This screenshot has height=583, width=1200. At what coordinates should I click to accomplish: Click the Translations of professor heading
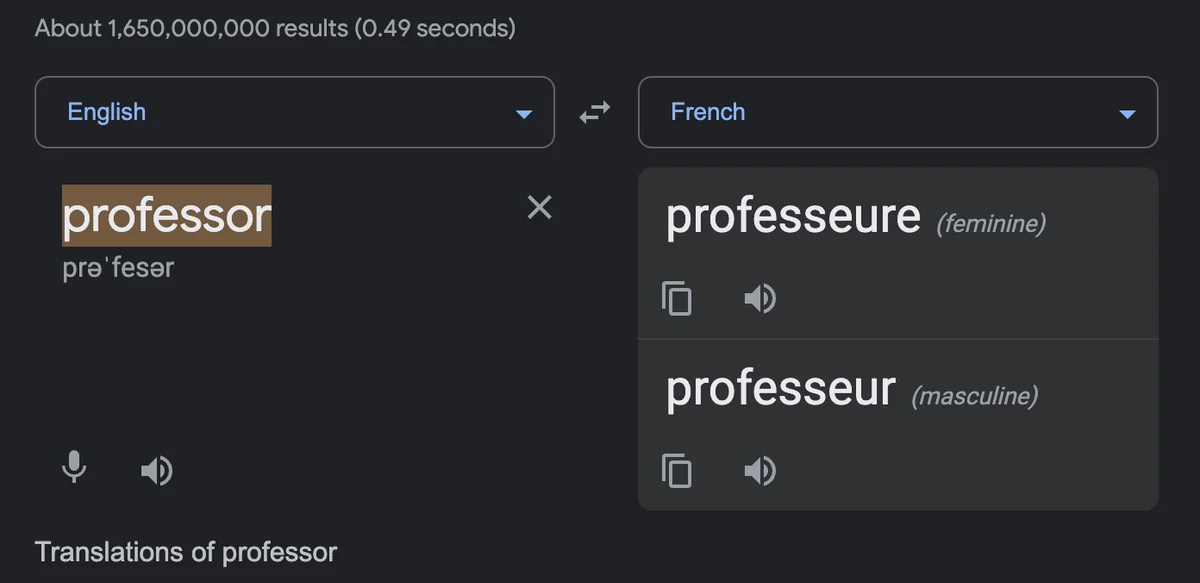click(186, 552)
